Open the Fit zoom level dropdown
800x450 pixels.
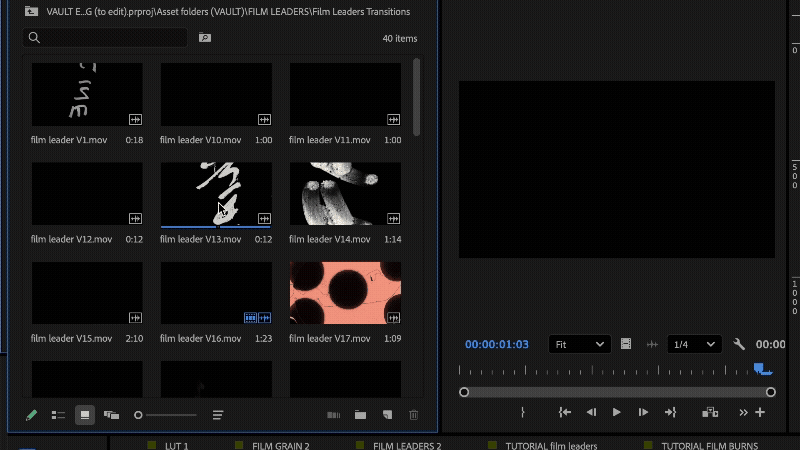(x=580, y=344)
